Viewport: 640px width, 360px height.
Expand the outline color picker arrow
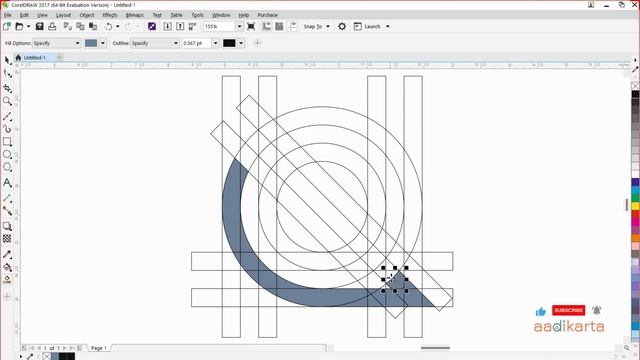click(x=241, y=43)
